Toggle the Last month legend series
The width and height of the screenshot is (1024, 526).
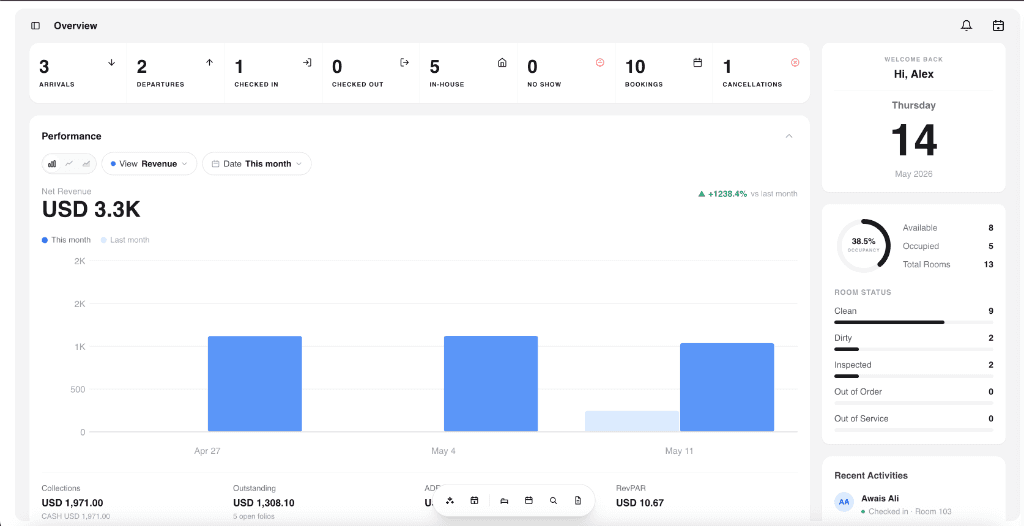click(125, 240)
